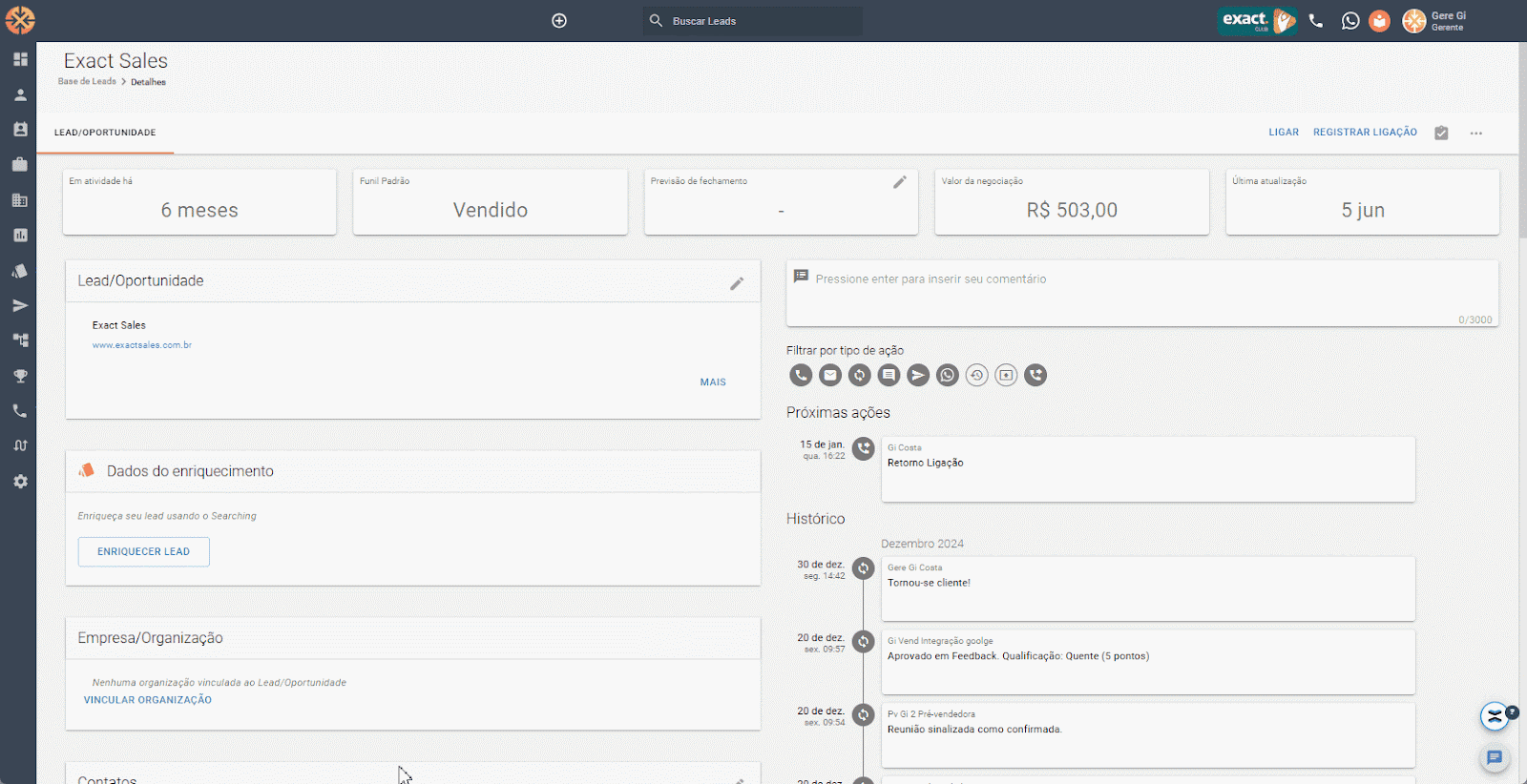Click REGISTRAR LIGAÇÃO
This screenshot has height=784, width=1527.
[1365, 133]
